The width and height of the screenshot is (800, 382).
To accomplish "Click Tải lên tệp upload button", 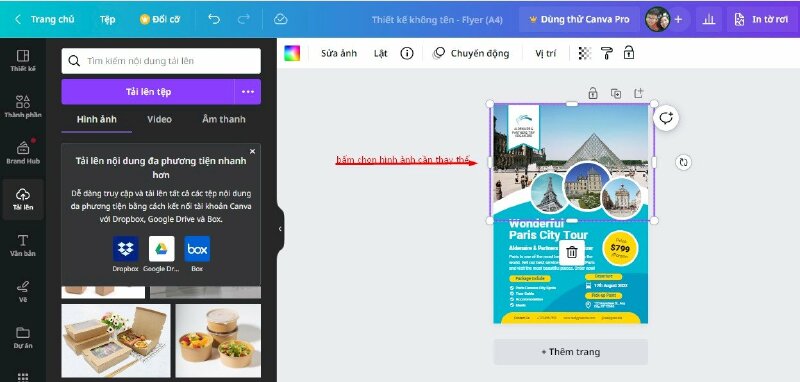I will pyautogui.click(x=148, y=92).
